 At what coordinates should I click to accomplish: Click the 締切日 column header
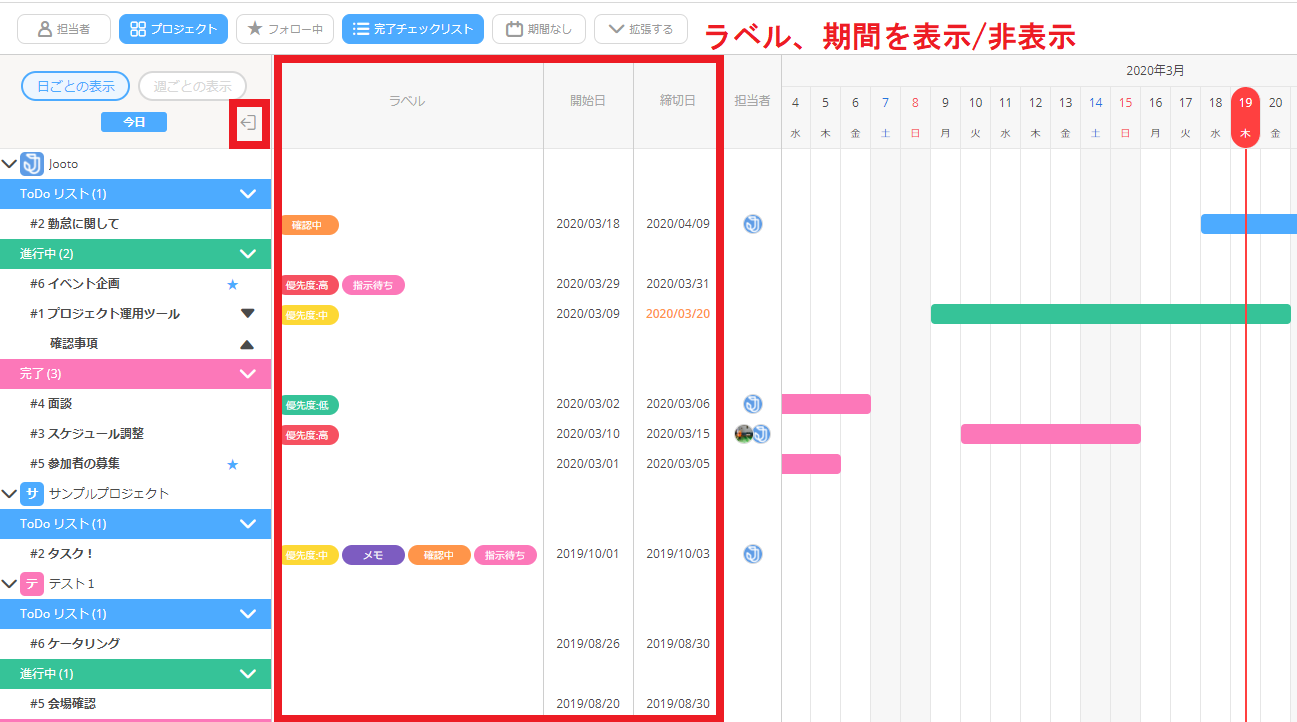(678, 101)
